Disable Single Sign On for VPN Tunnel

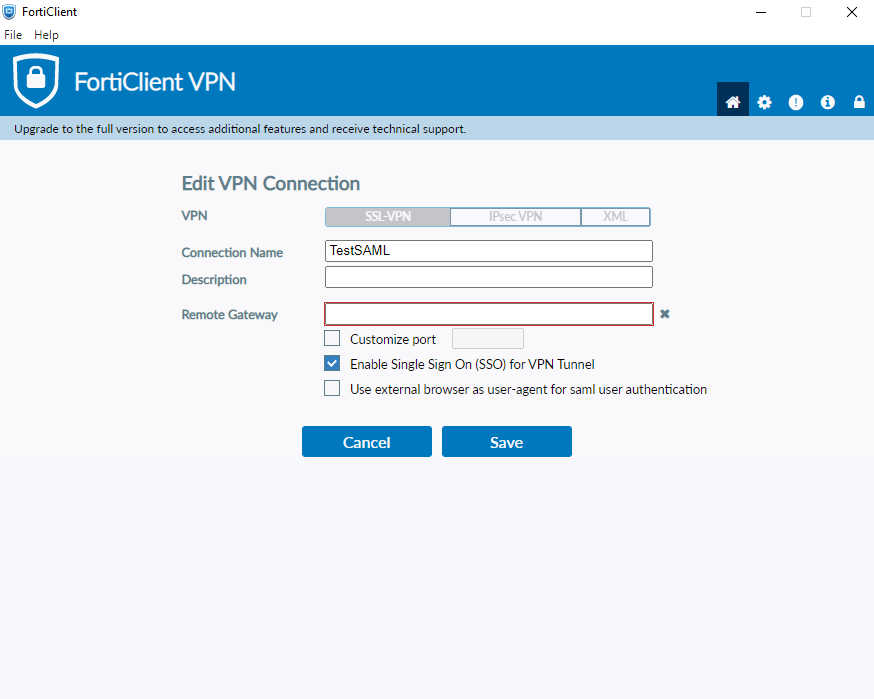[331, 363]
